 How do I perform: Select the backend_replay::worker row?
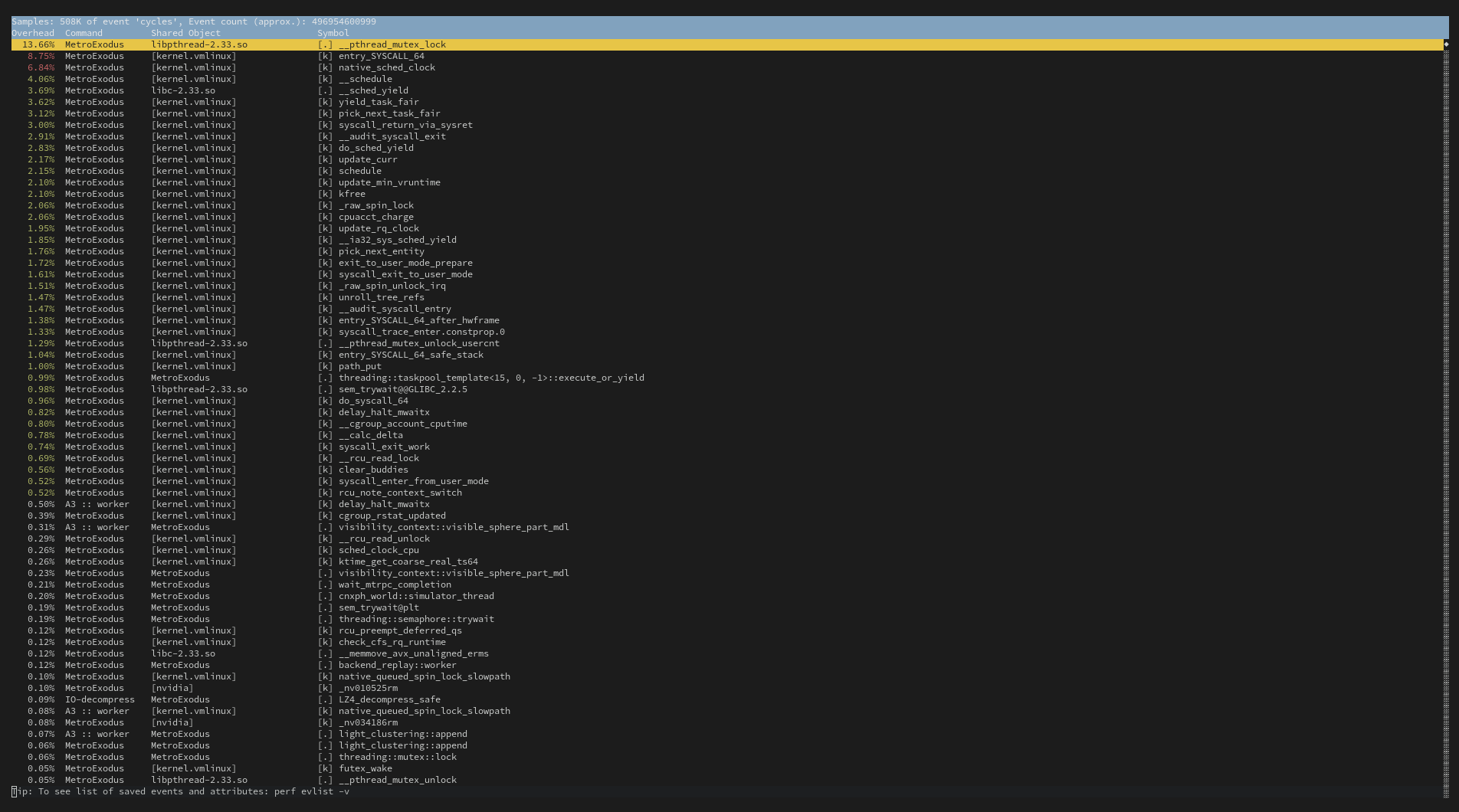(x=397, y=665)
